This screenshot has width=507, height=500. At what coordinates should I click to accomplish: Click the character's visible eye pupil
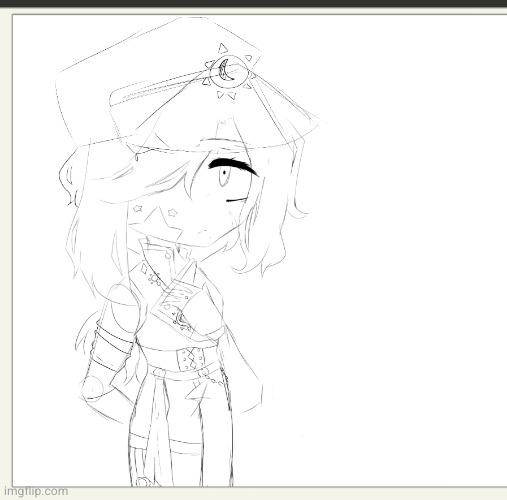point(225,172)
